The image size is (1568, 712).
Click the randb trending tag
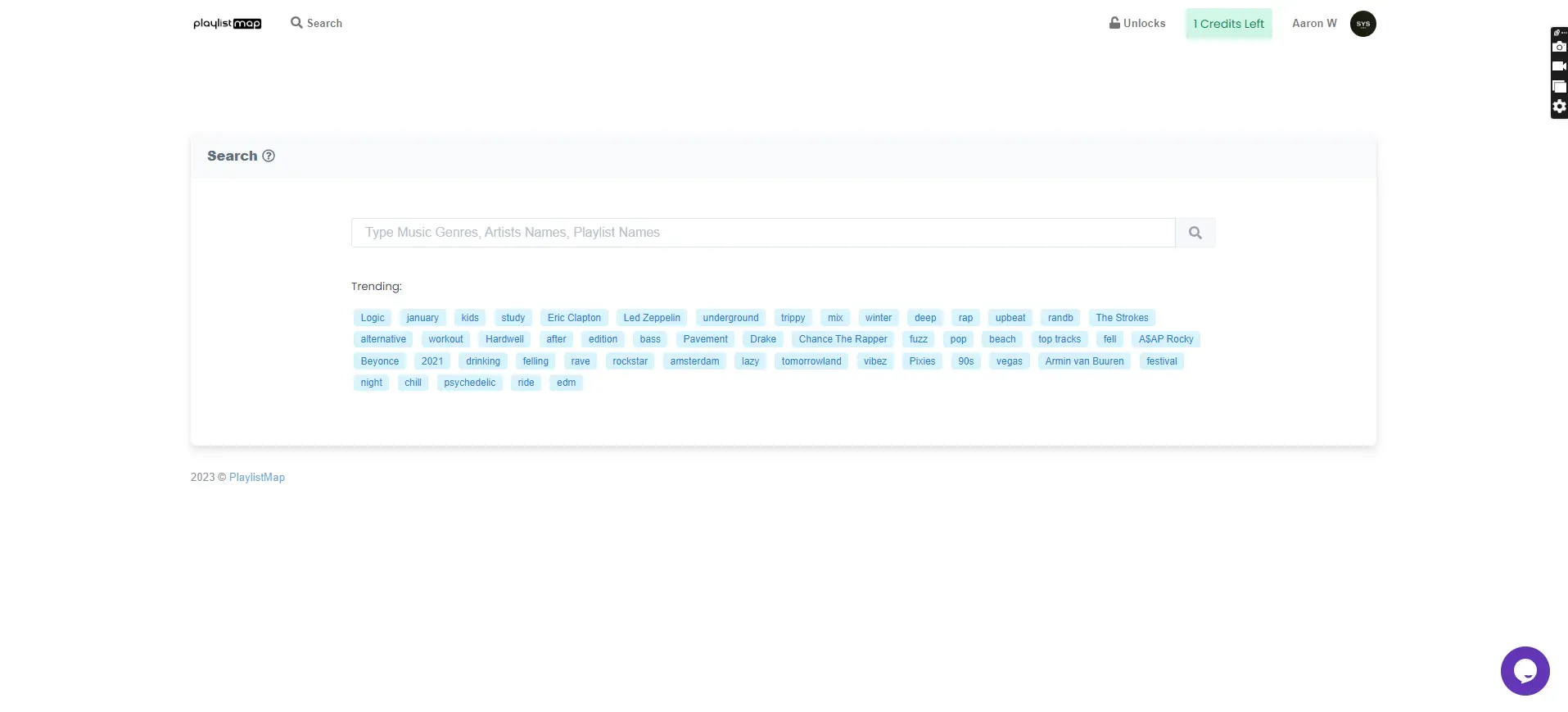click(1060, 318)
